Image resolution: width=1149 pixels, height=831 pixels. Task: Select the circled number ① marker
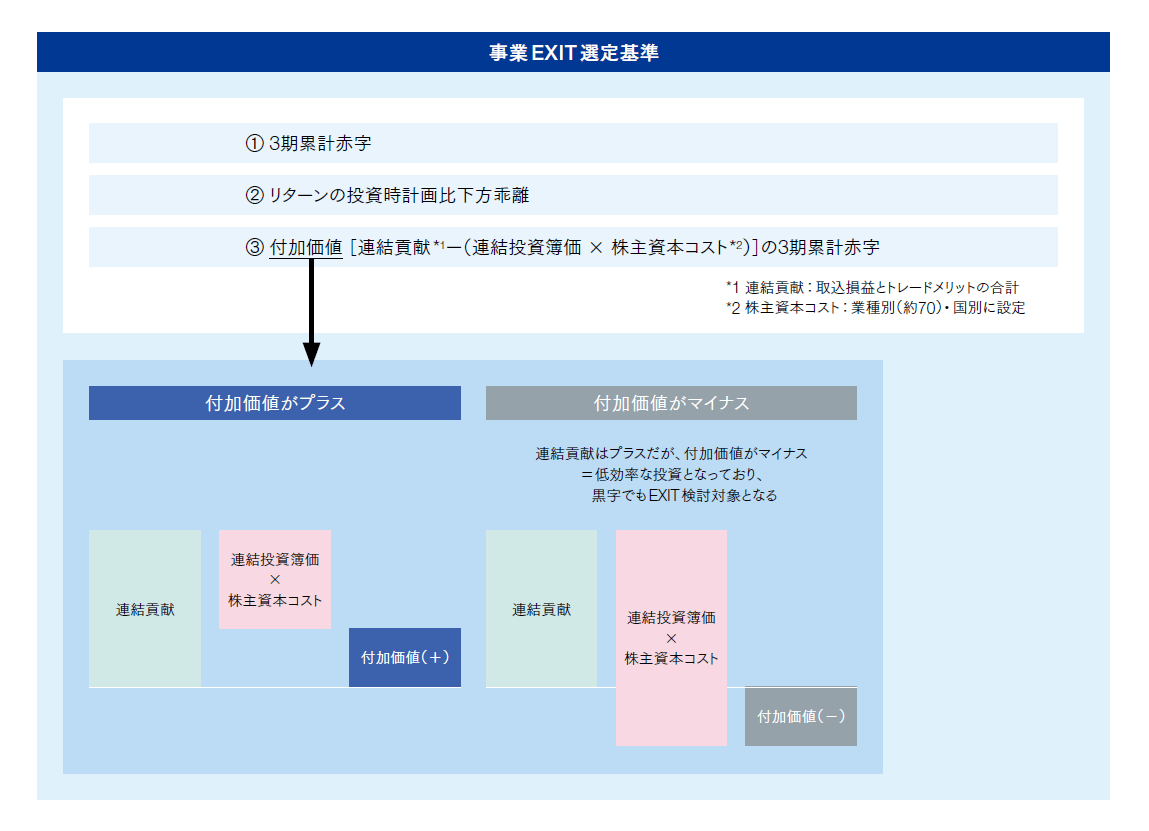click(254, 144)
